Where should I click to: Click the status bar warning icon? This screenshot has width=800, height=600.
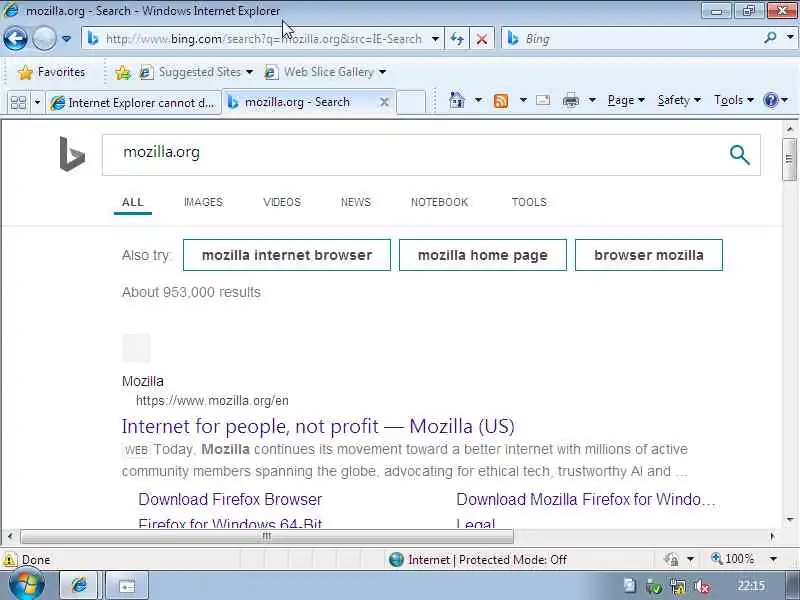(9, 560)
